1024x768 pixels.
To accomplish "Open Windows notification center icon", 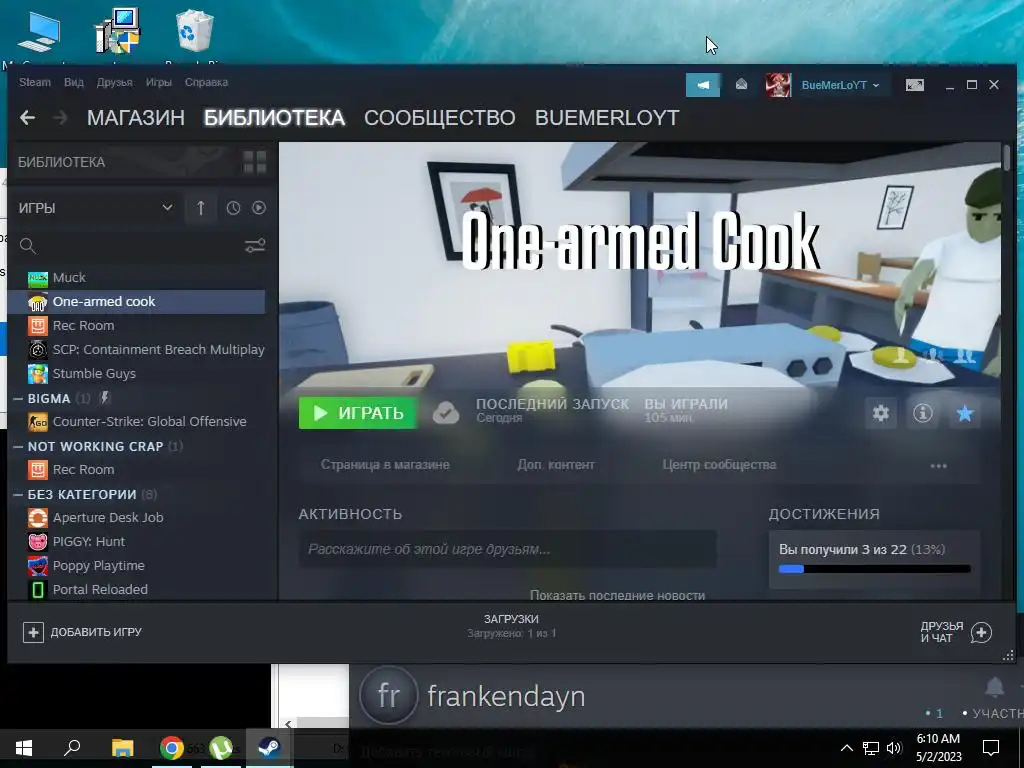I will pos(991,748).
